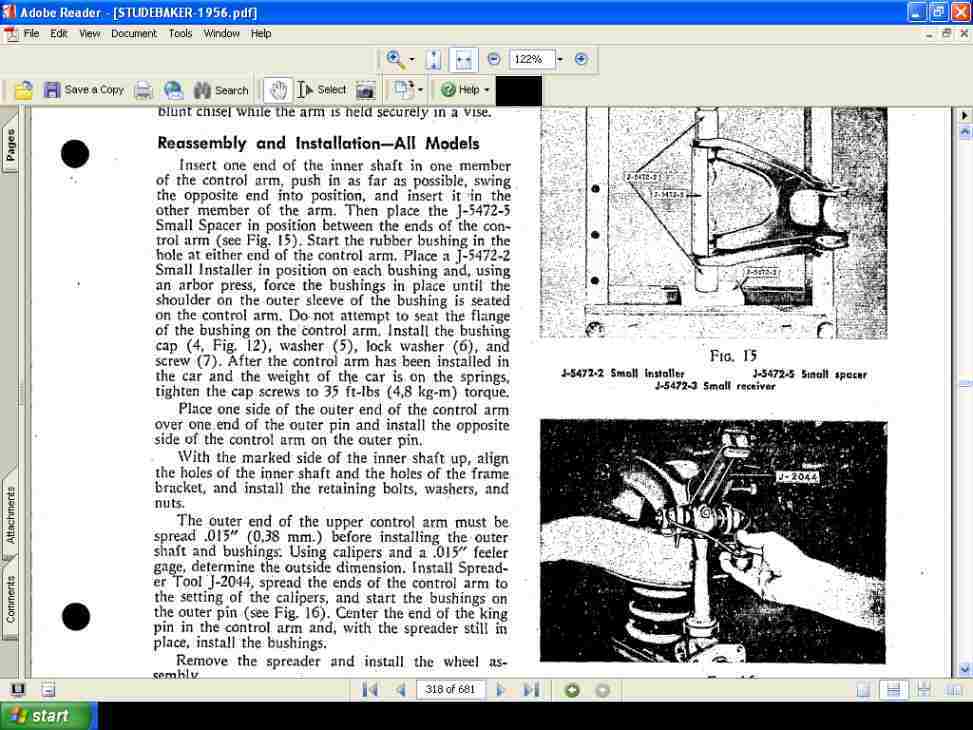
Task: Click the Help toolbar button
Action: click(x=460, y=90)
